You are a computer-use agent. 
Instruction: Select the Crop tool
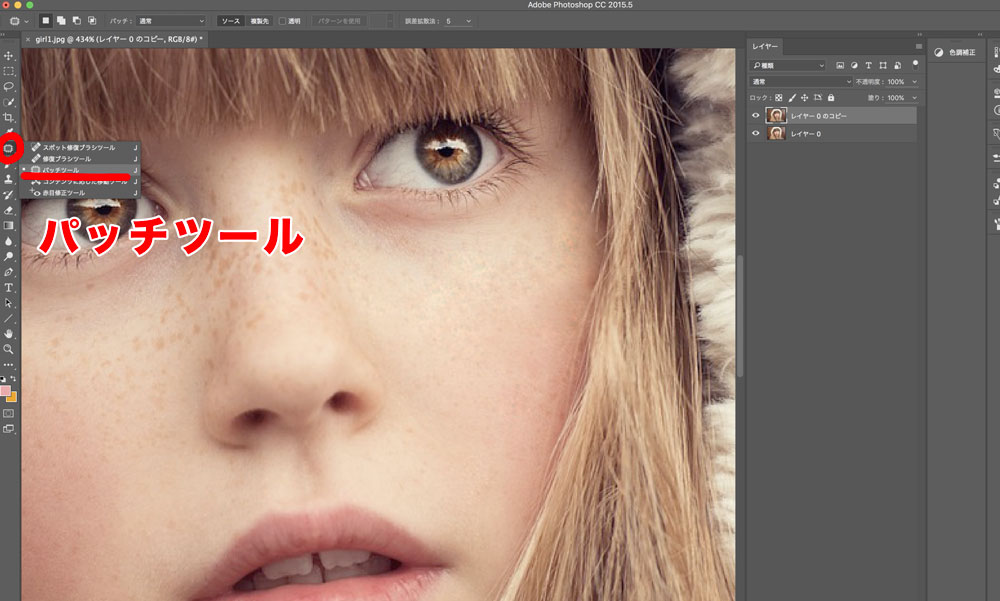[x=8, y=117]
